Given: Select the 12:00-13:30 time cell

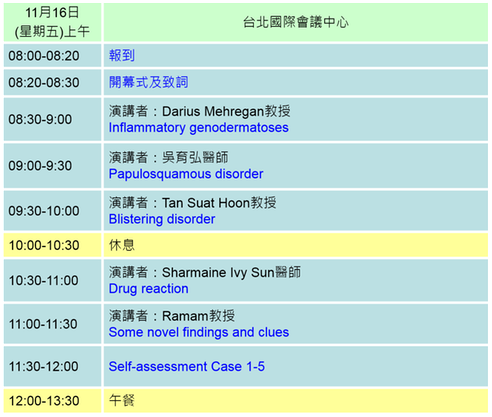Looking at the screenshot, I should pyautogui.click(x=52, y=401).
